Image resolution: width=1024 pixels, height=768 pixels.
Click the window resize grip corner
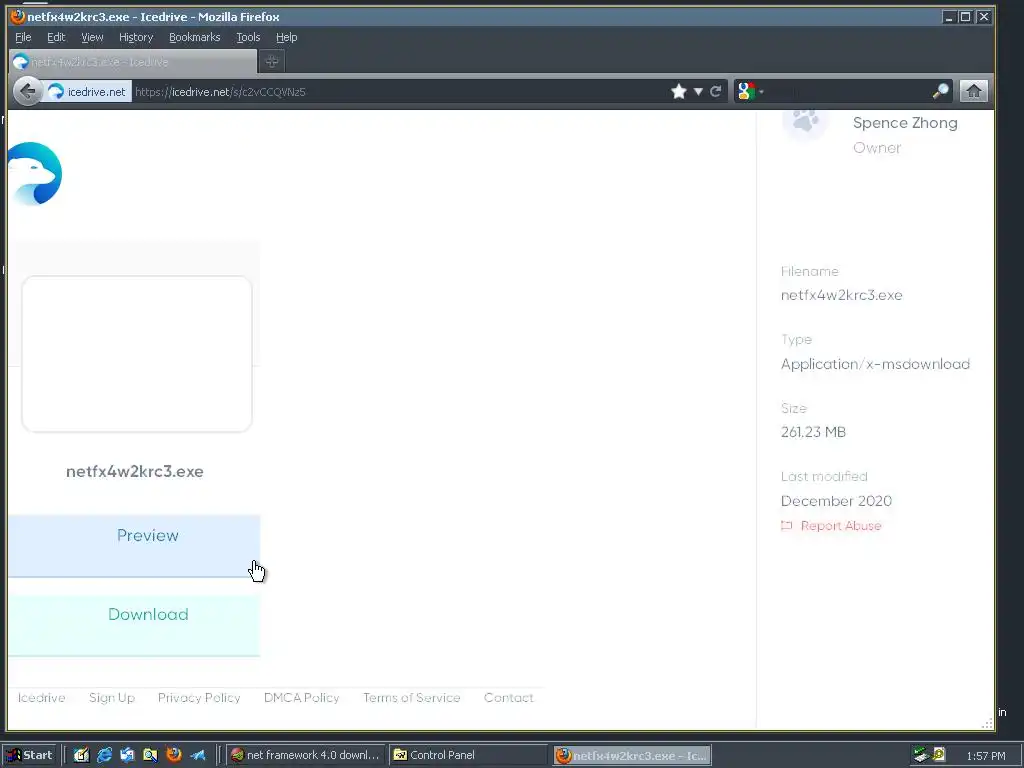(x=987, y=723)
